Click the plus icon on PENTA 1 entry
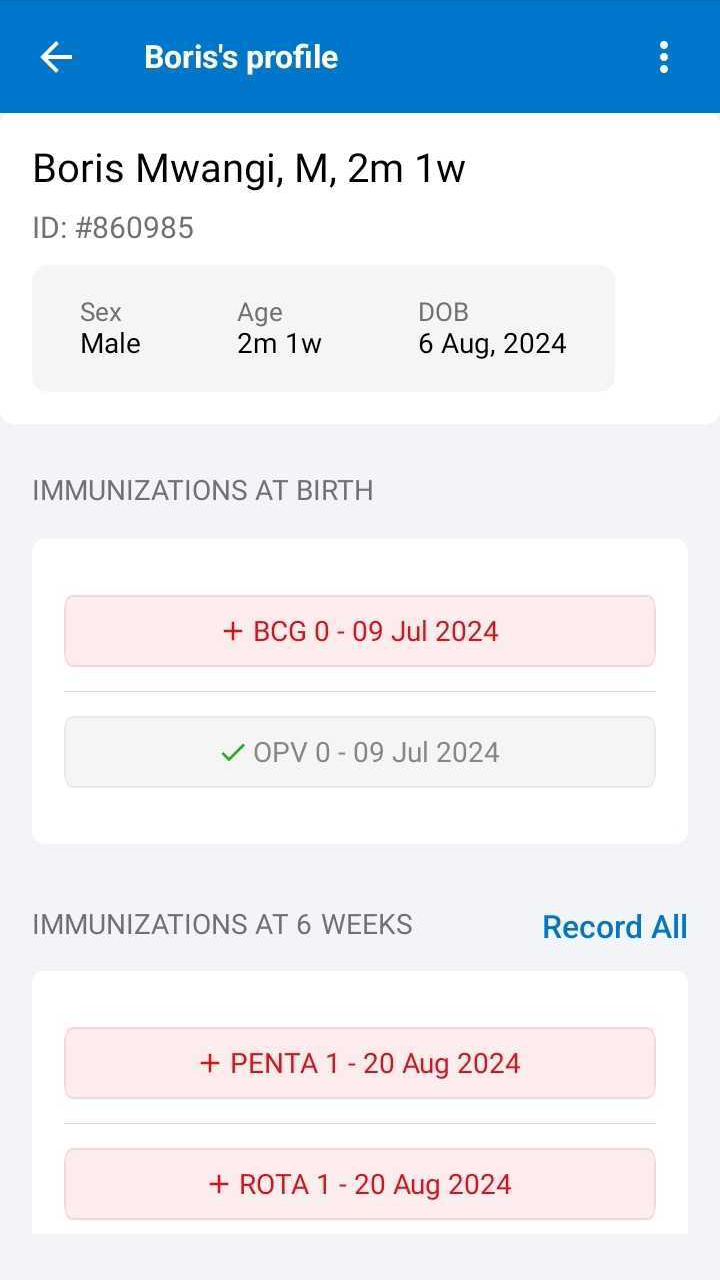This screenshot has width=720, height=1280. click(x=209, y=1063)
